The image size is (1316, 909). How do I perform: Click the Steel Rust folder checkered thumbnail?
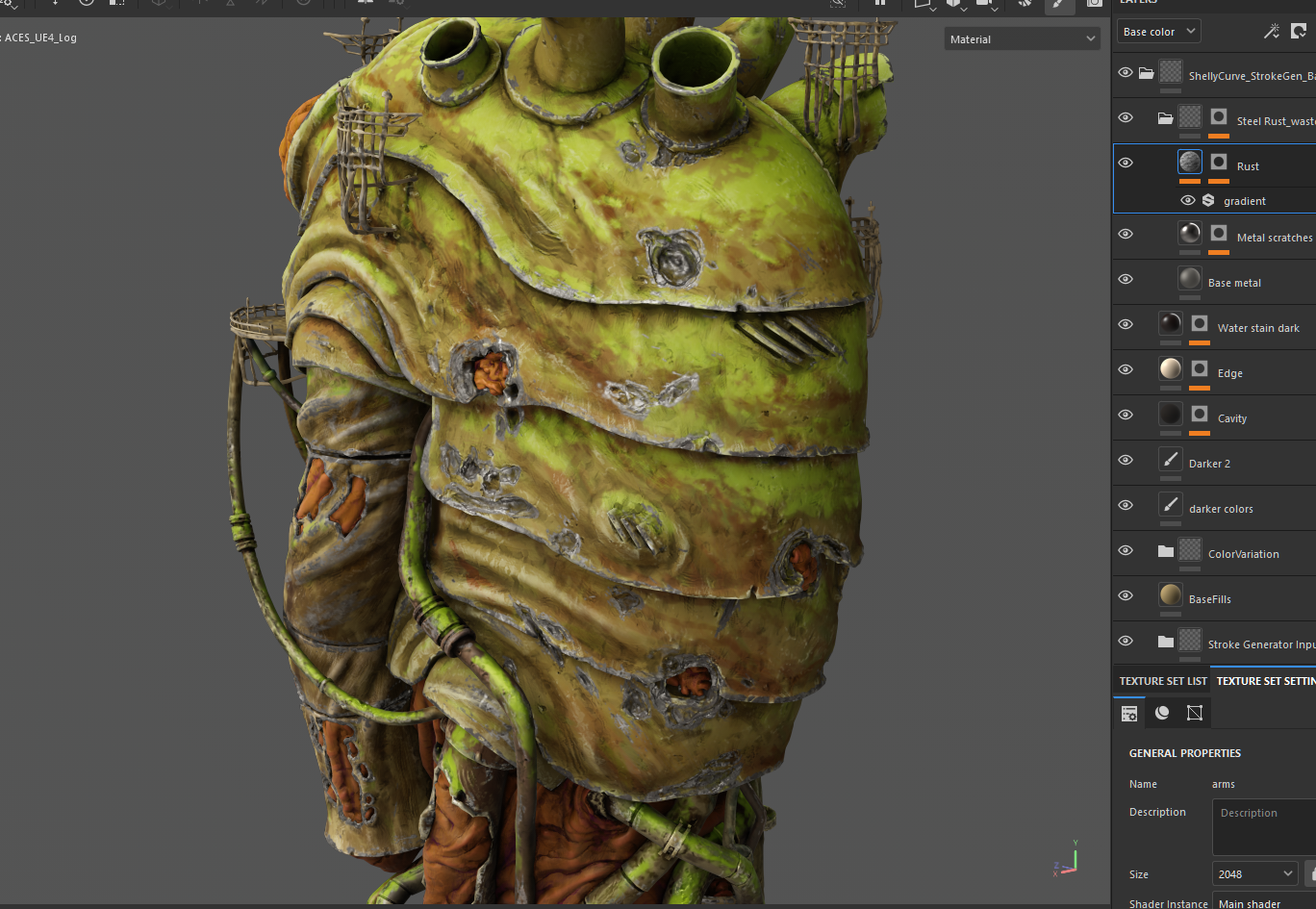coord(1190,116)
